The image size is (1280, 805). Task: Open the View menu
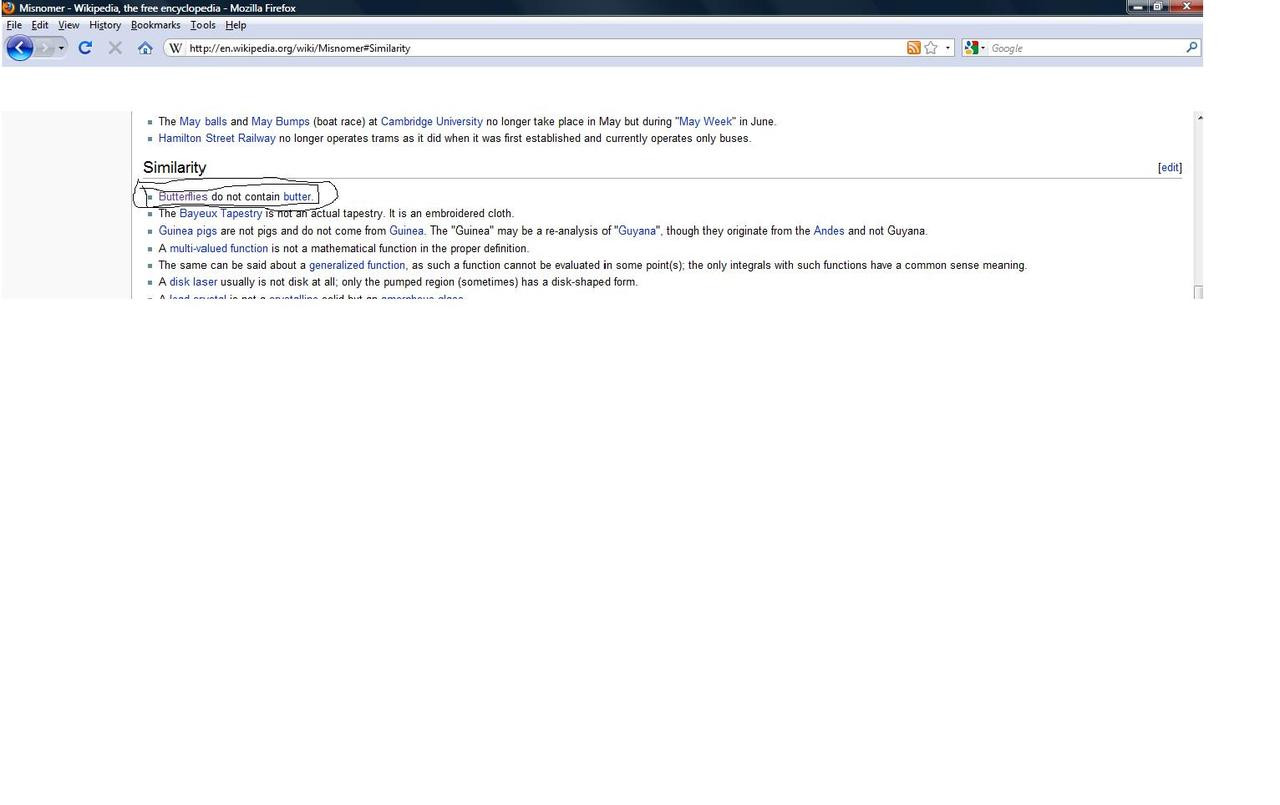68,25
